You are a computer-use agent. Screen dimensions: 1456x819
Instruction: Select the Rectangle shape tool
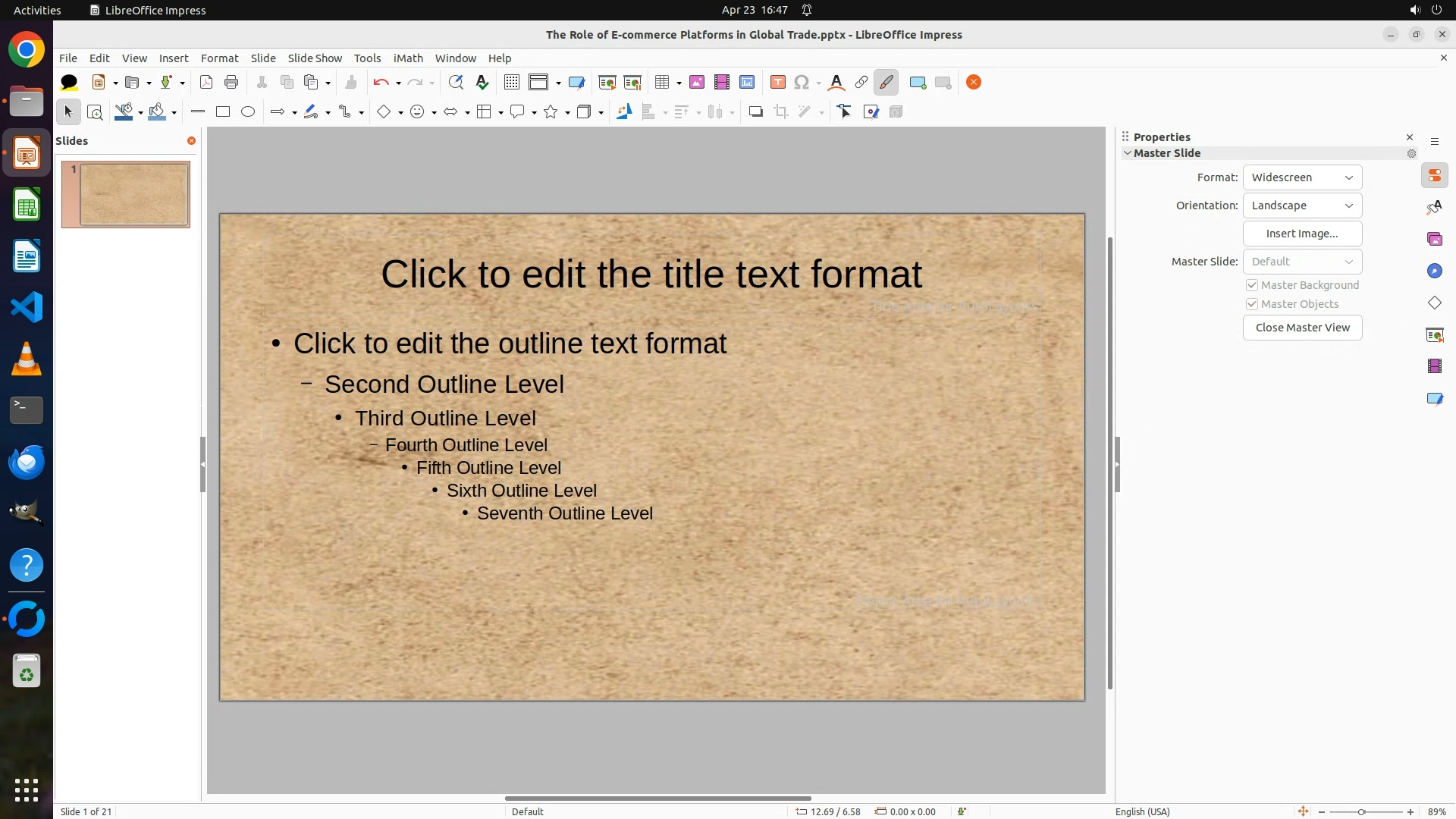(x=223, y=112)
